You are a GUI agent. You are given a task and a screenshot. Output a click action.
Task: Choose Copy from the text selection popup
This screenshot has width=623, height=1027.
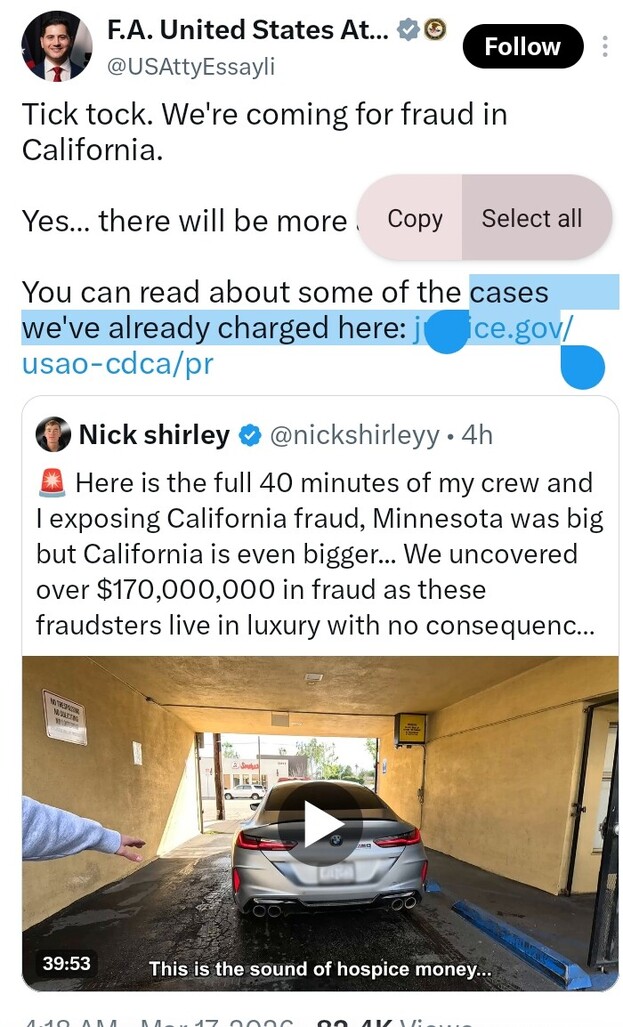414,219
